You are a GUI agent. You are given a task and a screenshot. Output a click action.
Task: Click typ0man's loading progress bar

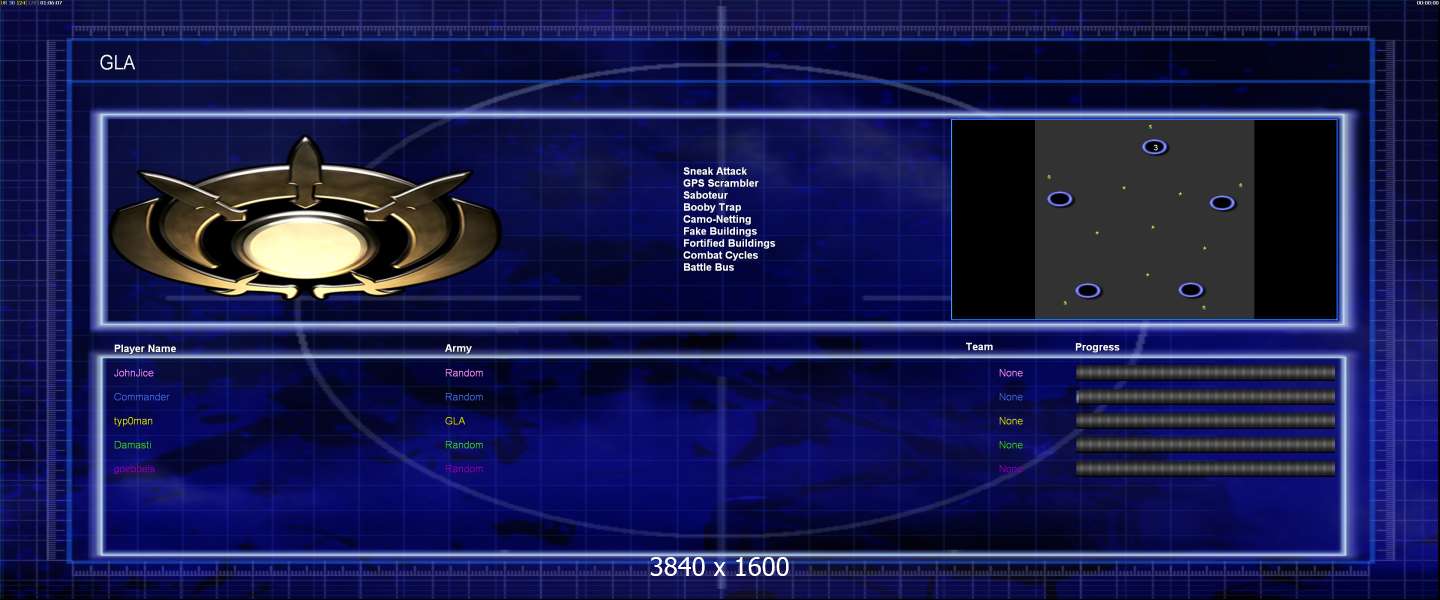tap(1205, 421)
